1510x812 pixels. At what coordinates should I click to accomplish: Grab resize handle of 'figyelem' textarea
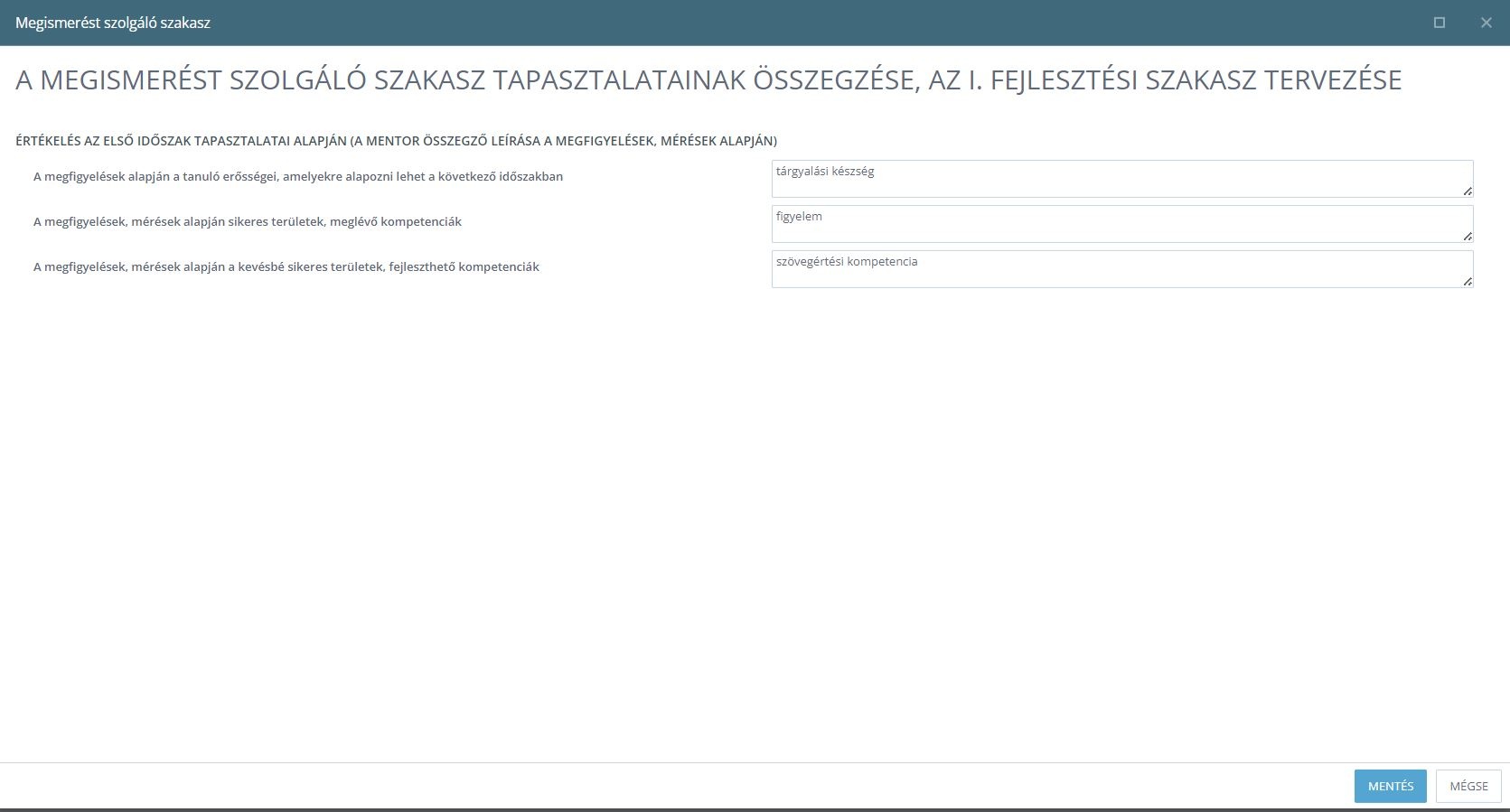1468,237
